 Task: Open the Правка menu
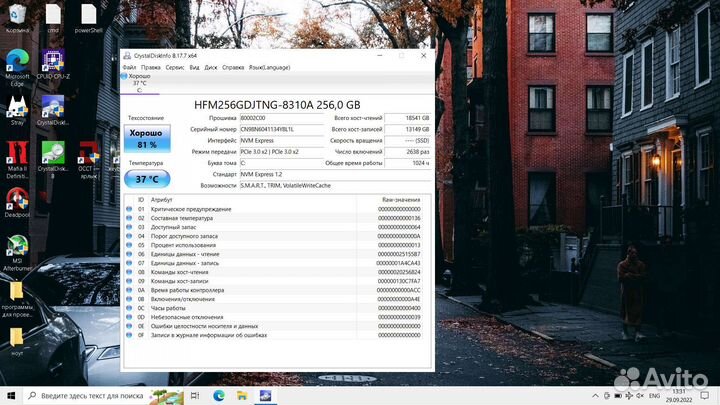pyautogui.click(x=151, y=68)
